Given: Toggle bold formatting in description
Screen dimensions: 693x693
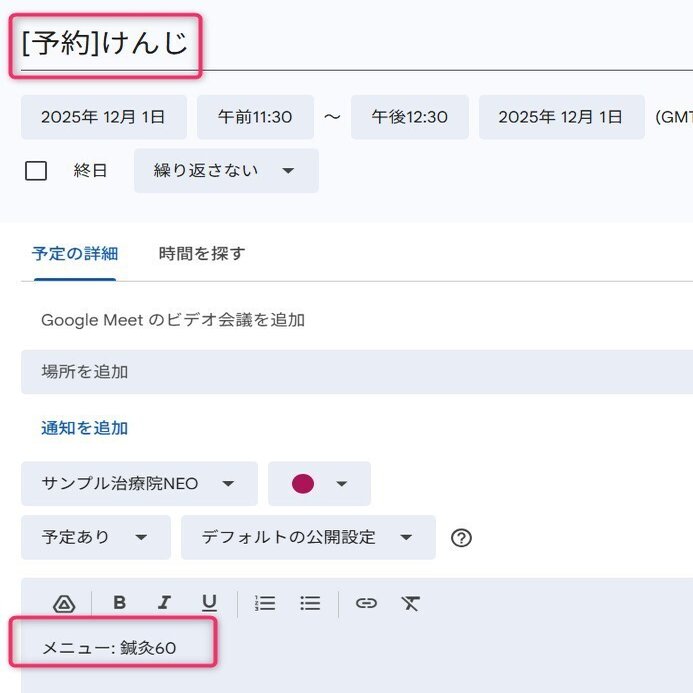Looking at the screenshot, I should (x=120, y=603).
